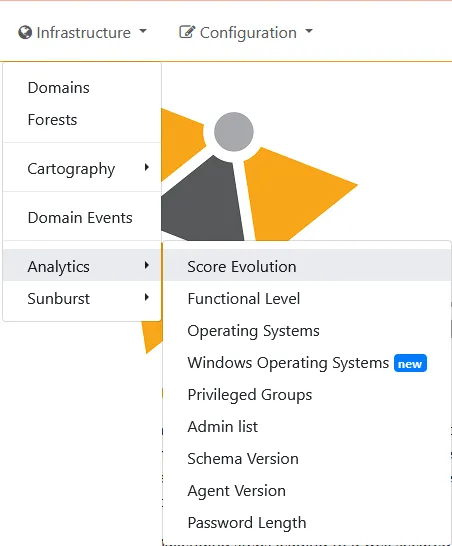
Task: Expand the Sunburst submenu arrow
Action: 147,297
